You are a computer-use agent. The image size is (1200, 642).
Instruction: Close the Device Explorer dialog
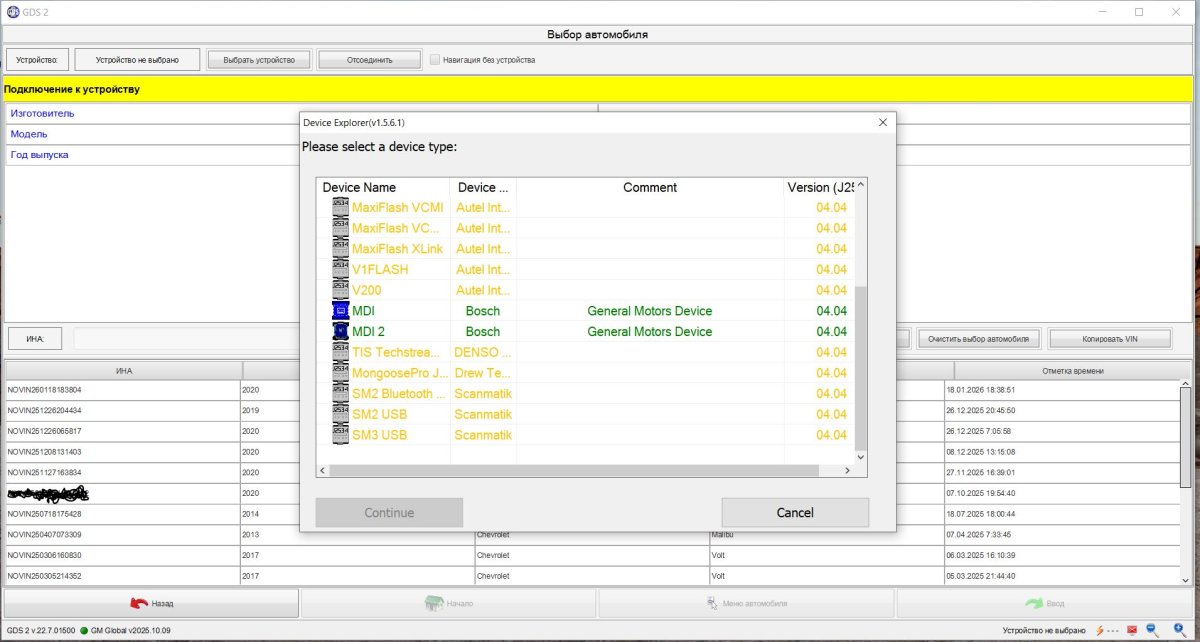click(882, 122)
